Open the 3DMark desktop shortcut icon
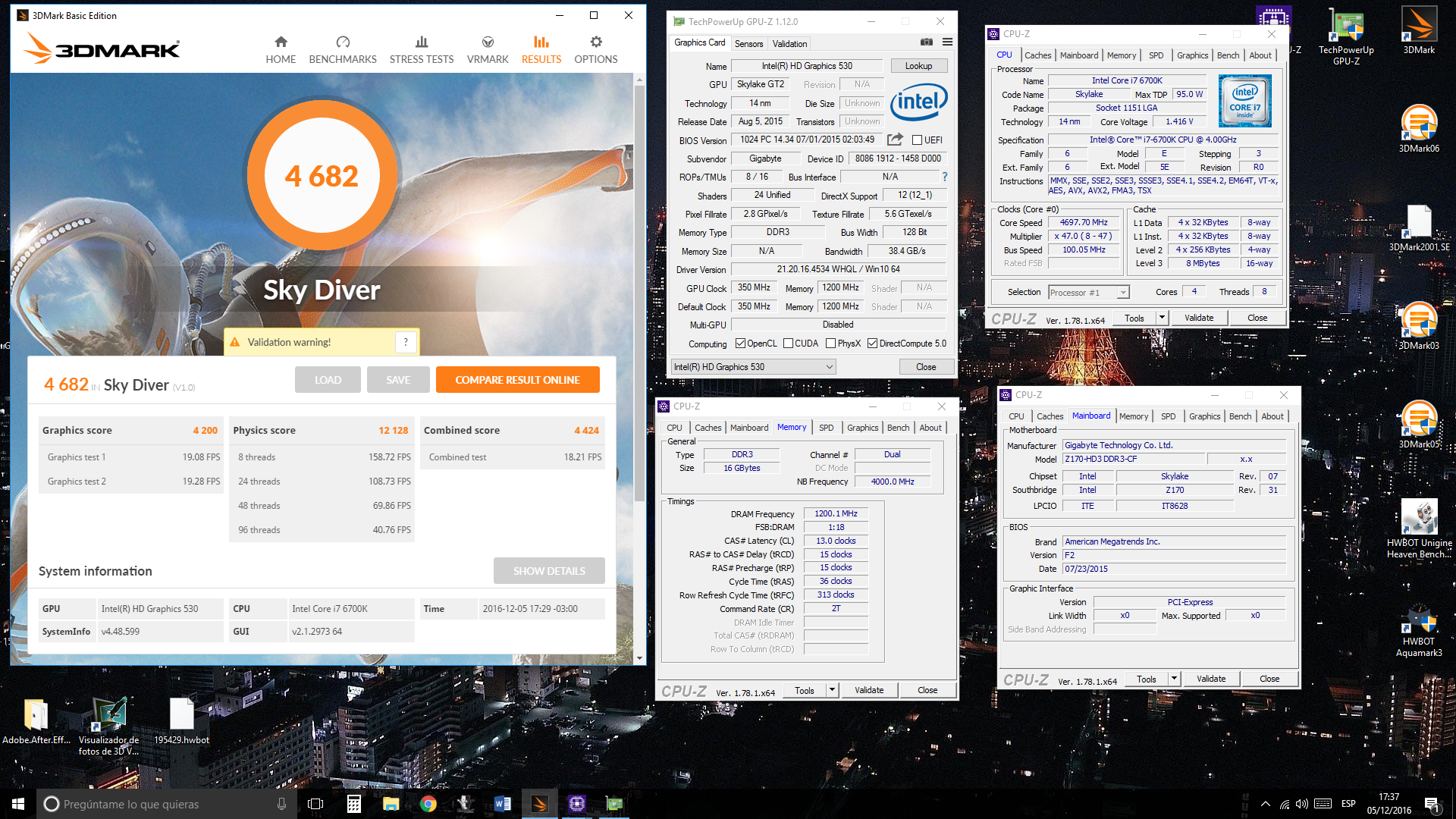The height and width of the screenshot is (819, 1456). point(1419,31)
